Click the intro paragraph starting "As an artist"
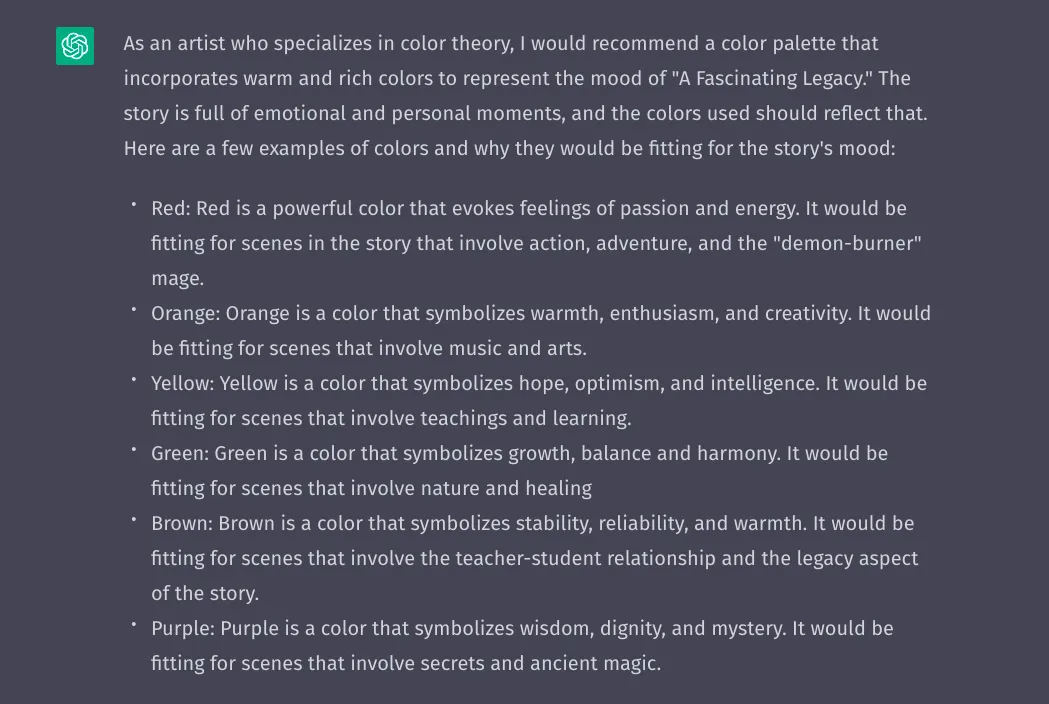Screen dimensions: 1049x704 [525, 96]
